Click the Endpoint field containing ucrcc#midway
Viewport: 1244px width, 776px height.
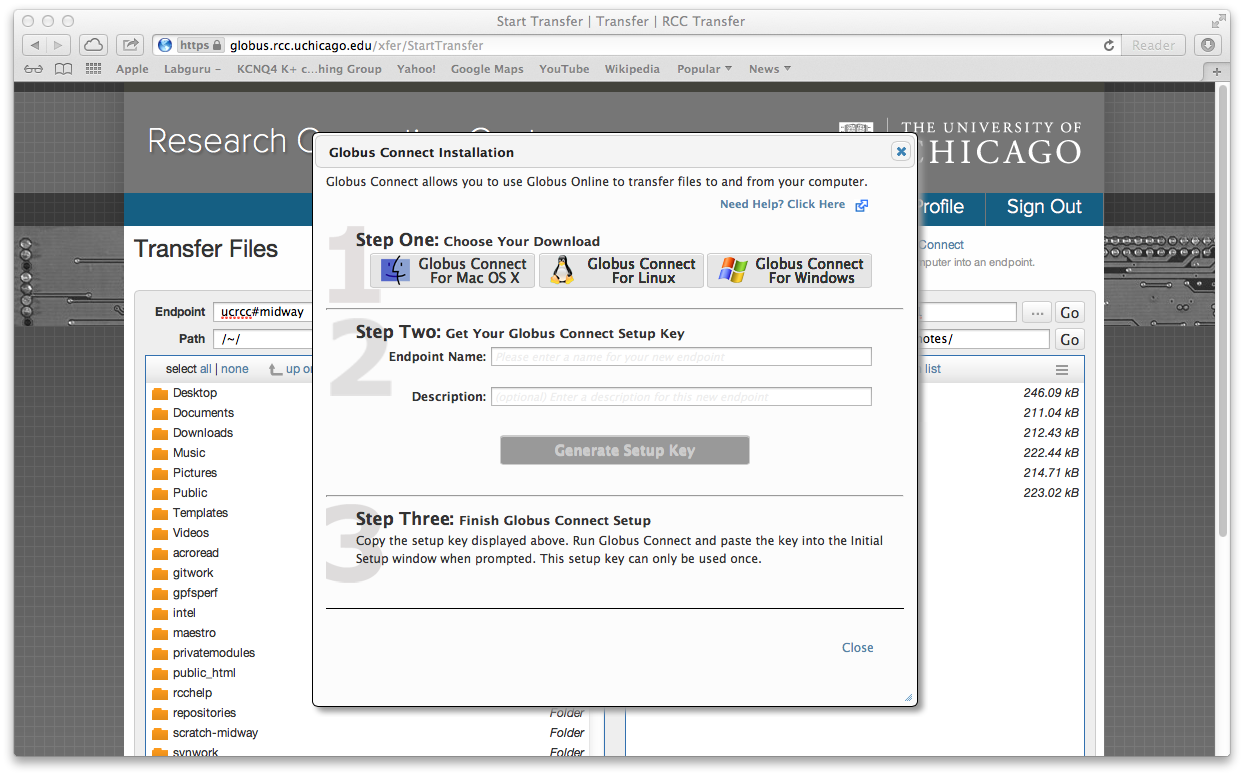[264, 312]
